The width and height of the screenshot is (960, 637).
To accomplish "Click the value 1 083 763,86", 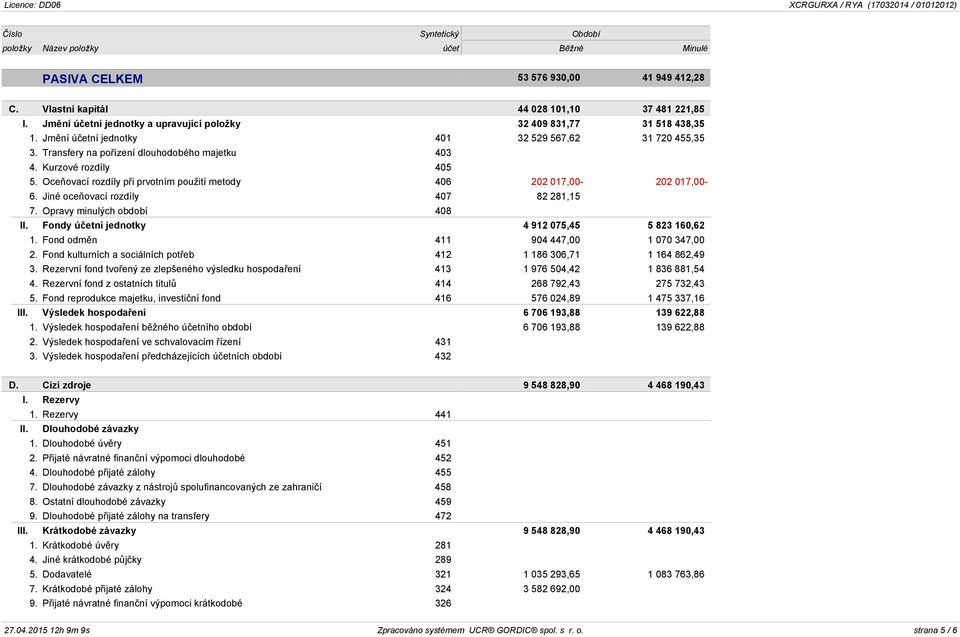I will point(676,575).
